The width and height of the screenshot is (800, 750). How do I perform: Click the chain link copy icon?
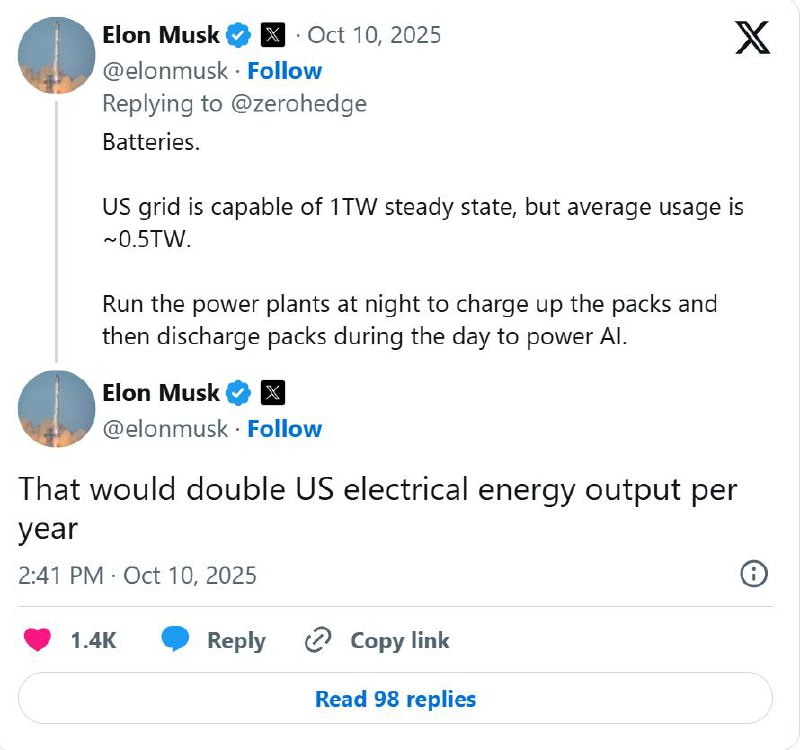[x=318, y=640]
